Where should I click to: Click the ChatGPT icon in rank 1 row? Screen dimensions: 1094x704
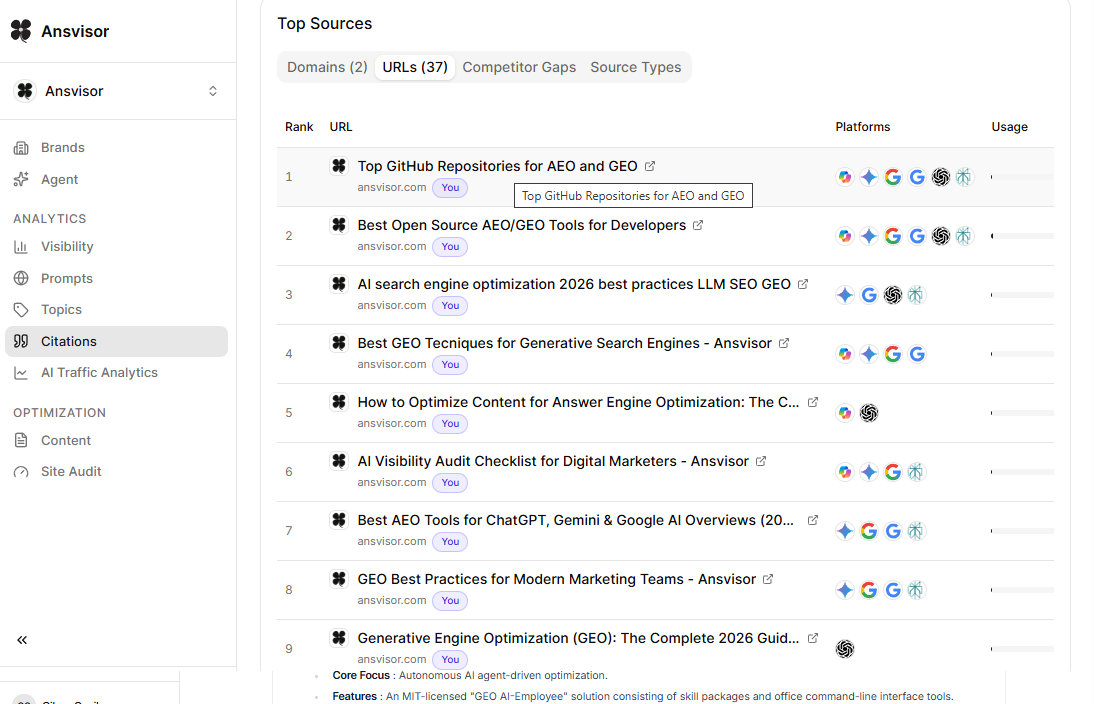(941, 177)
